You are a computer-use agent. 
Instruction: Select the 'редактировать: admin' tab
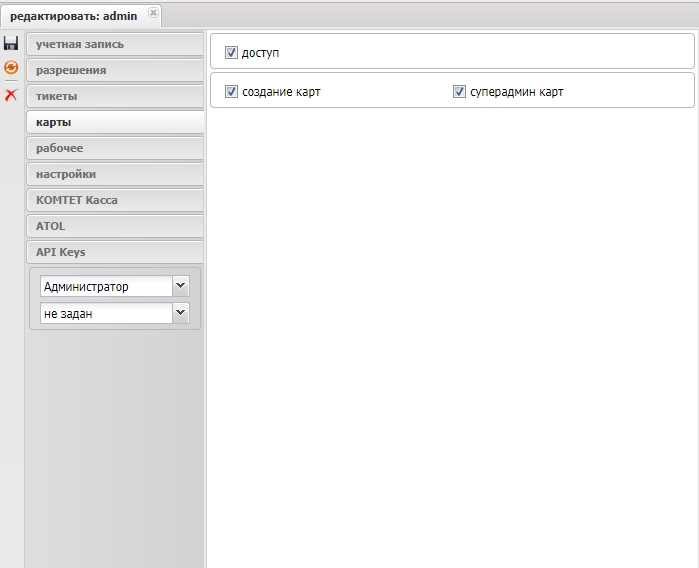click(73, 16)
